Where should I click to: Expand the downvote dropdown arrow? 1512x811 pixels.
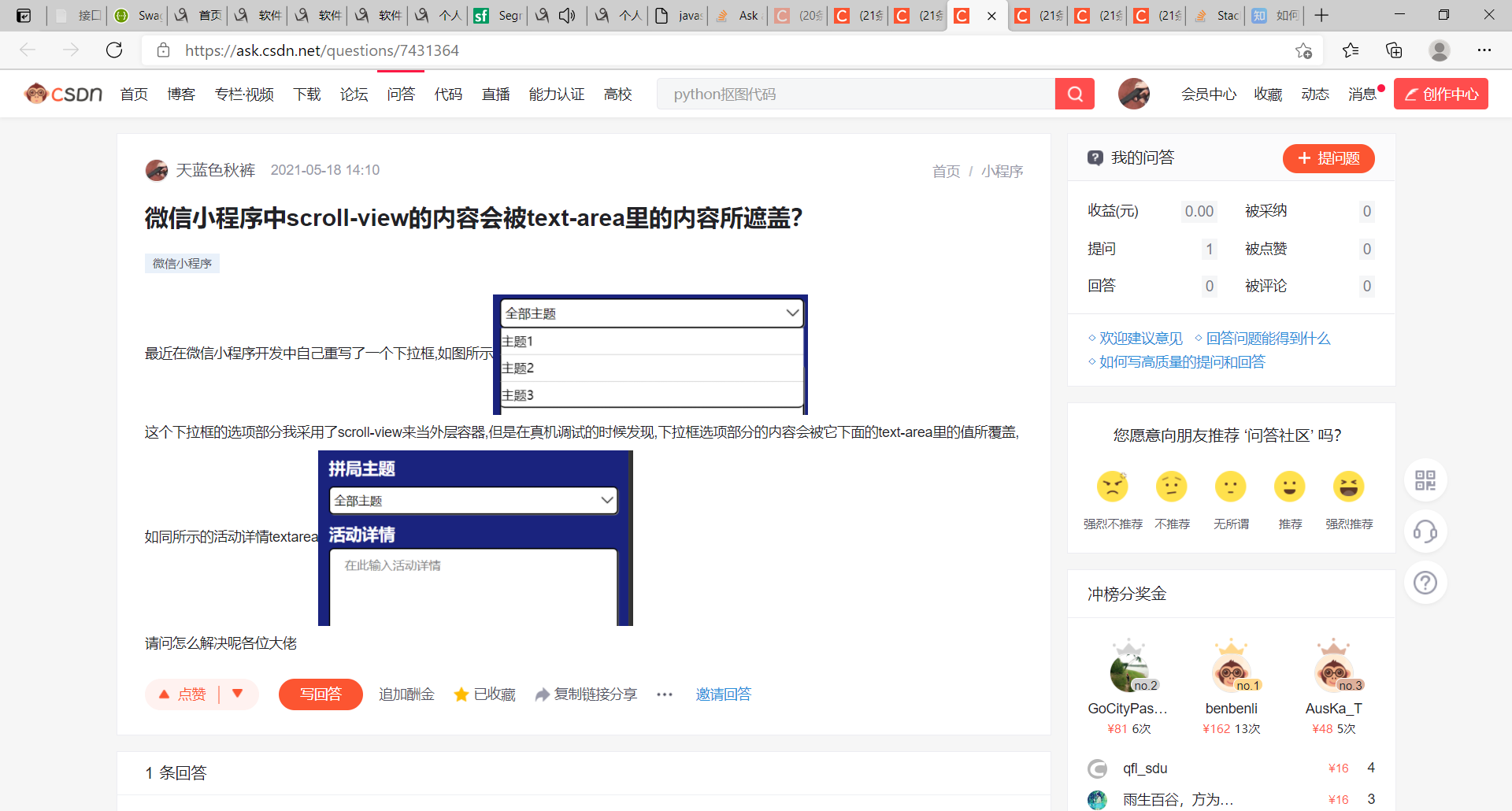point(238,694)
